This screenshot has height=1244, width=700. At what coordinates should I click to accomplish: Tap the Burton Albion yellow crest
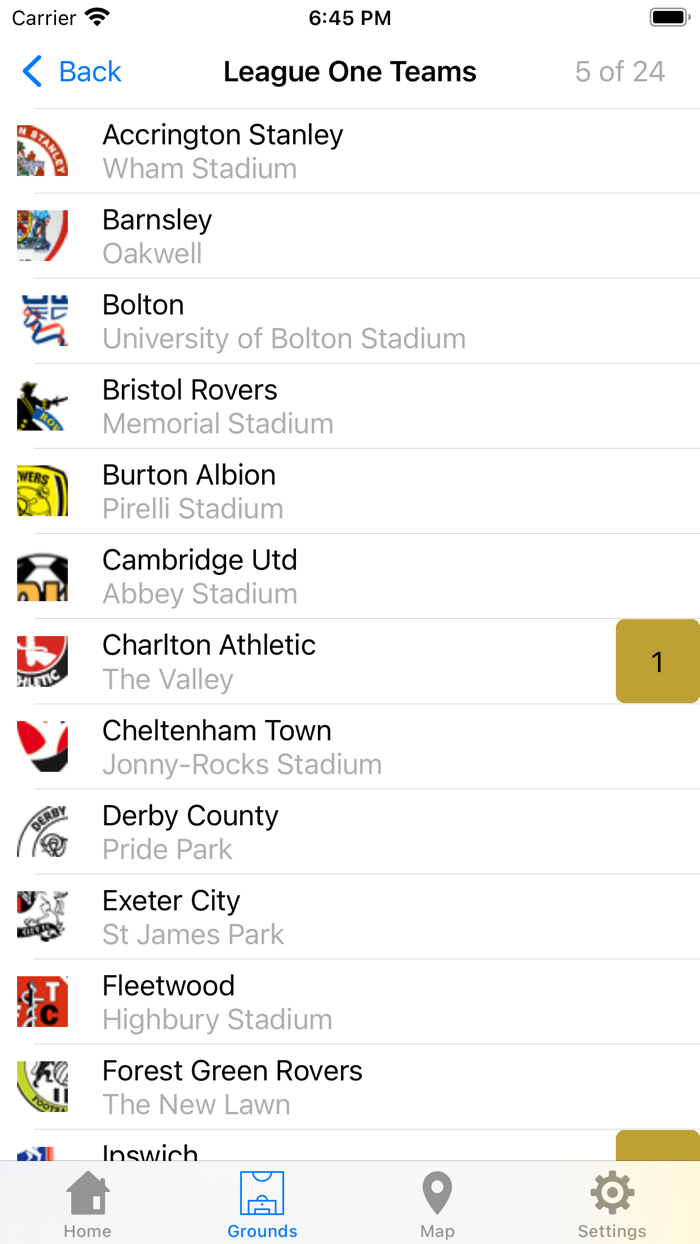[42, 491]
